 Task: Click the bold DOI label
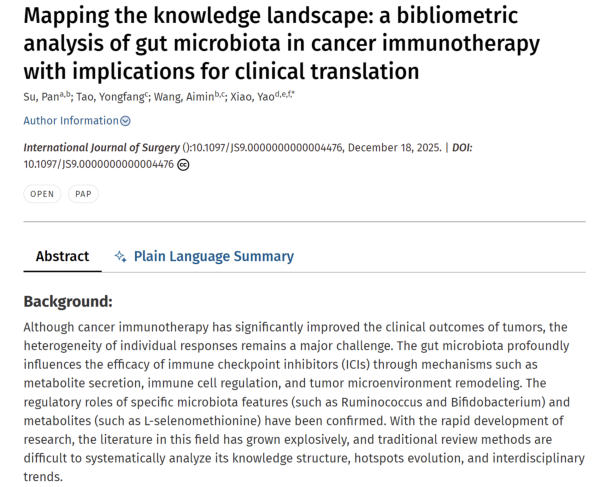click(463, 148)
